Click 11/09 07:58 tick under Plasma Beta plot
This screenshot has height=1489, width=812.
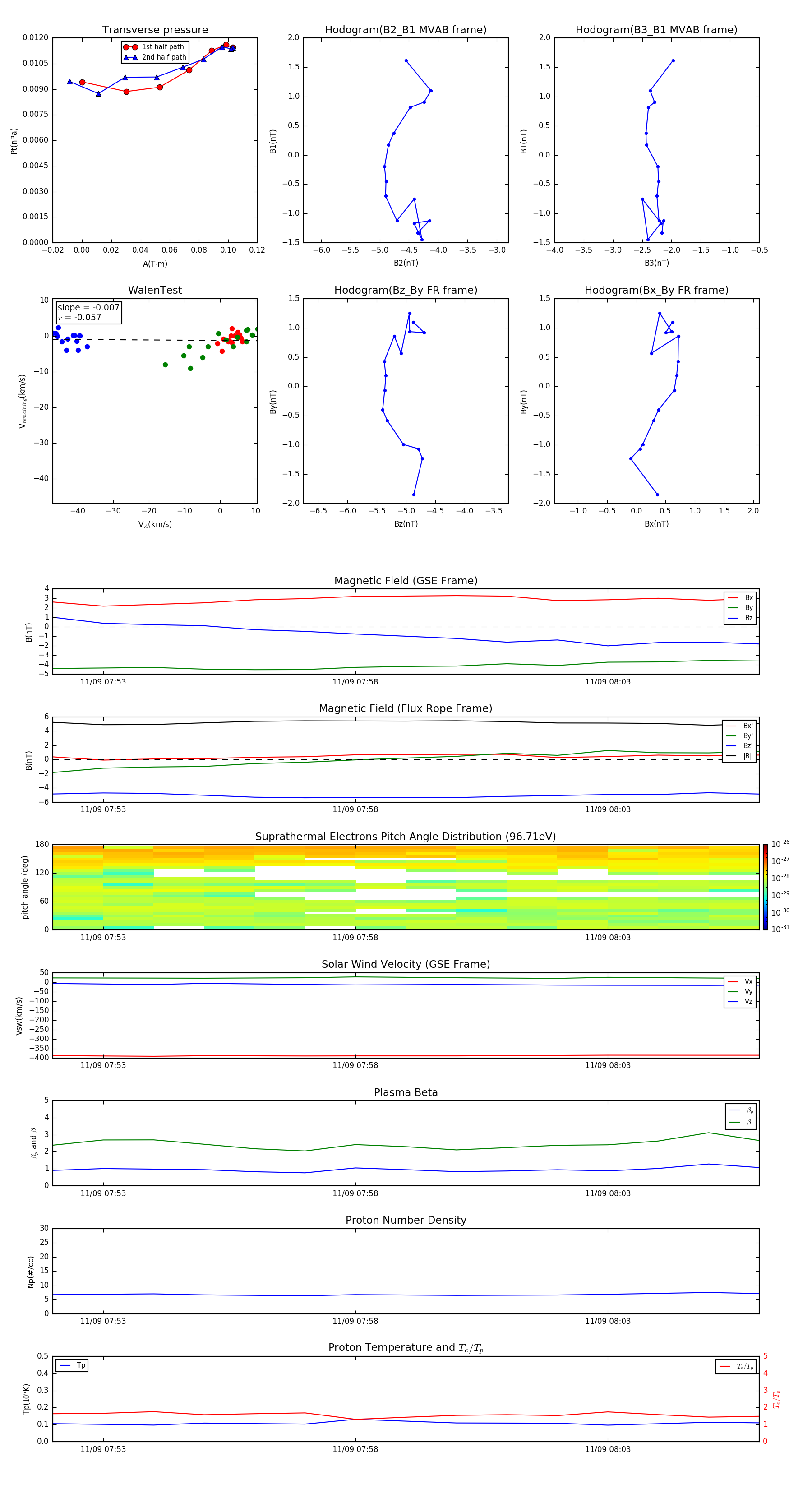(355, 1193)
